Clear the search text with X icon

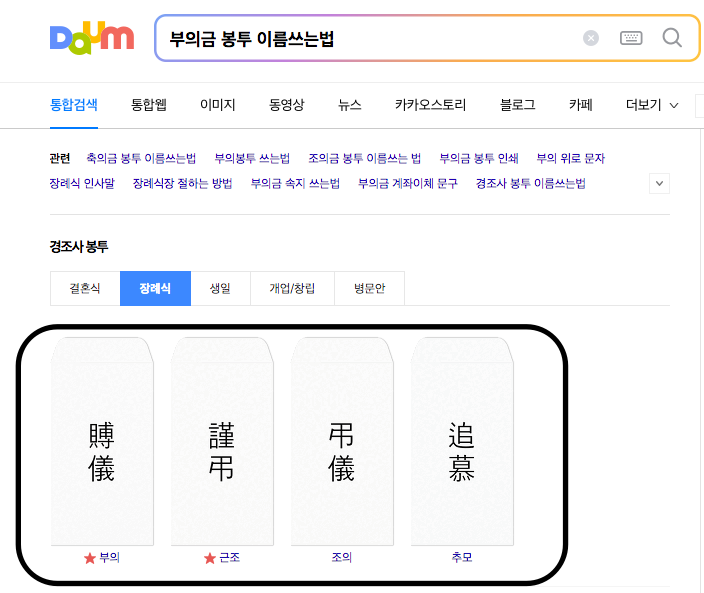[x=591, y=38]
